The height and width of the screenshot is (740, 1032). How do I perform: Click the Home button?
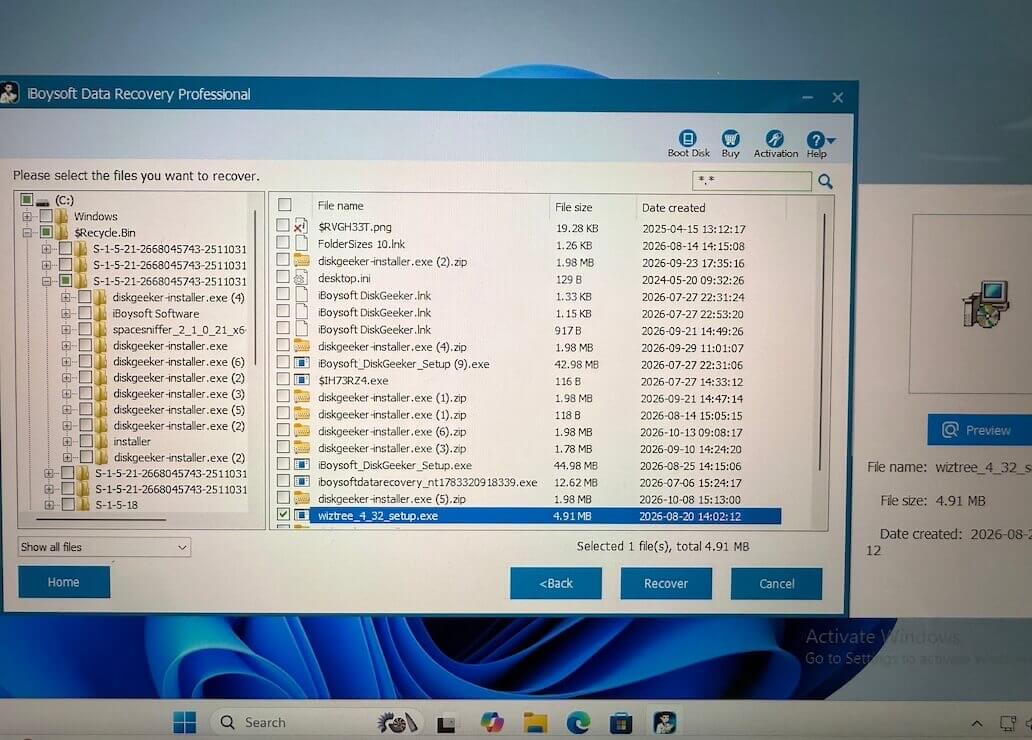coord(64,582)
